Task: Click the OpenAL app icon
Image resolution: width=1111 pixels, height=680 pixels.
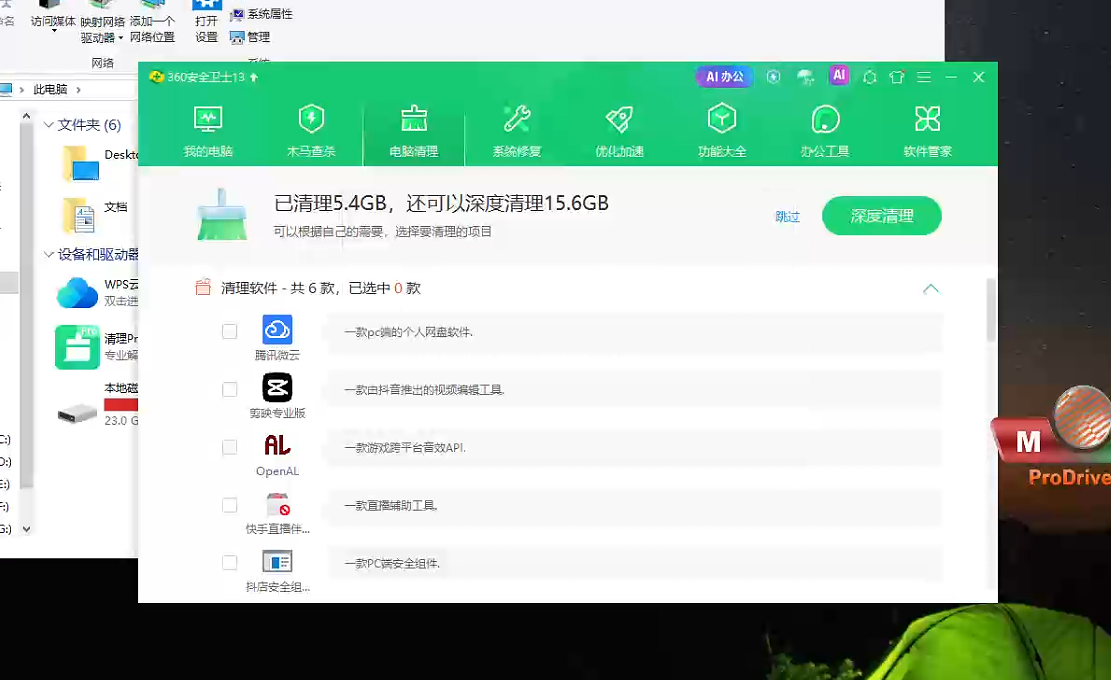Action: click(x=277, y=445)
